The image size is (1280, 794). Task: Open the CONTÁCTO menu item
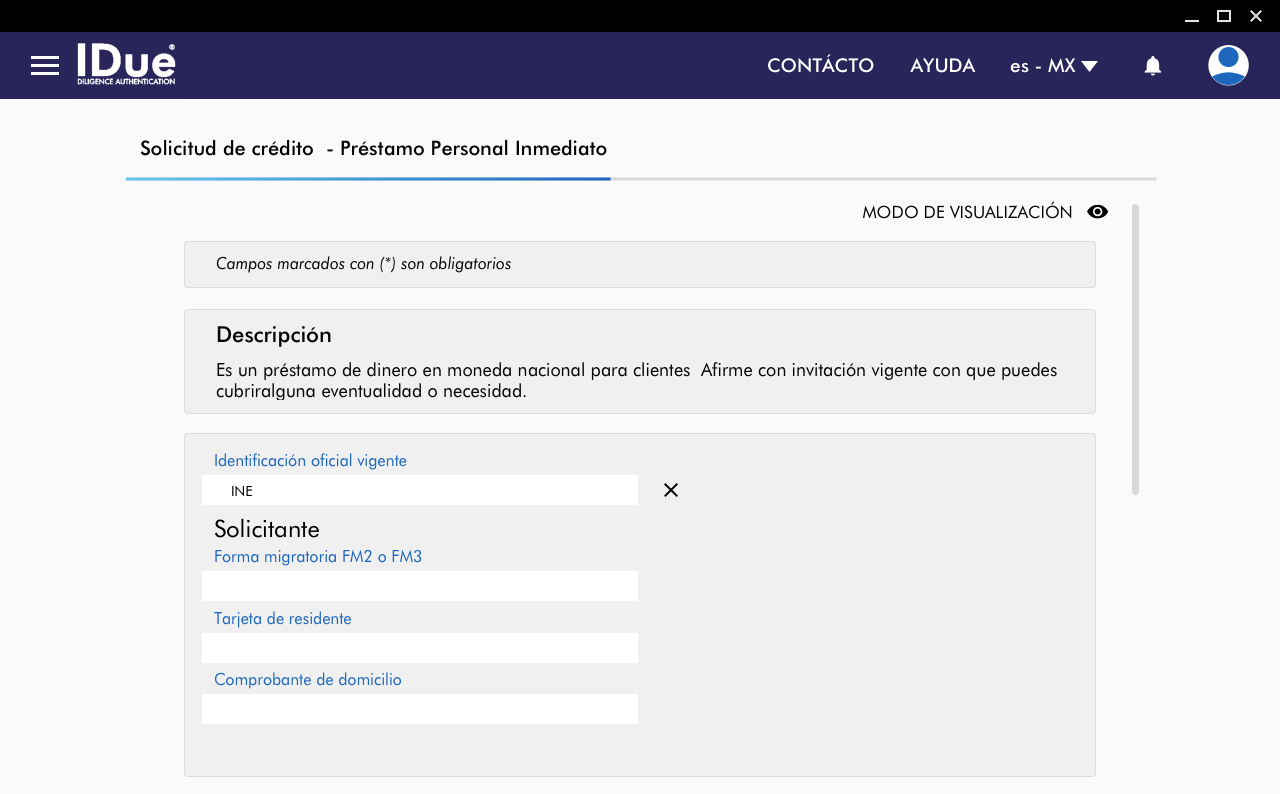pos(820,66)
